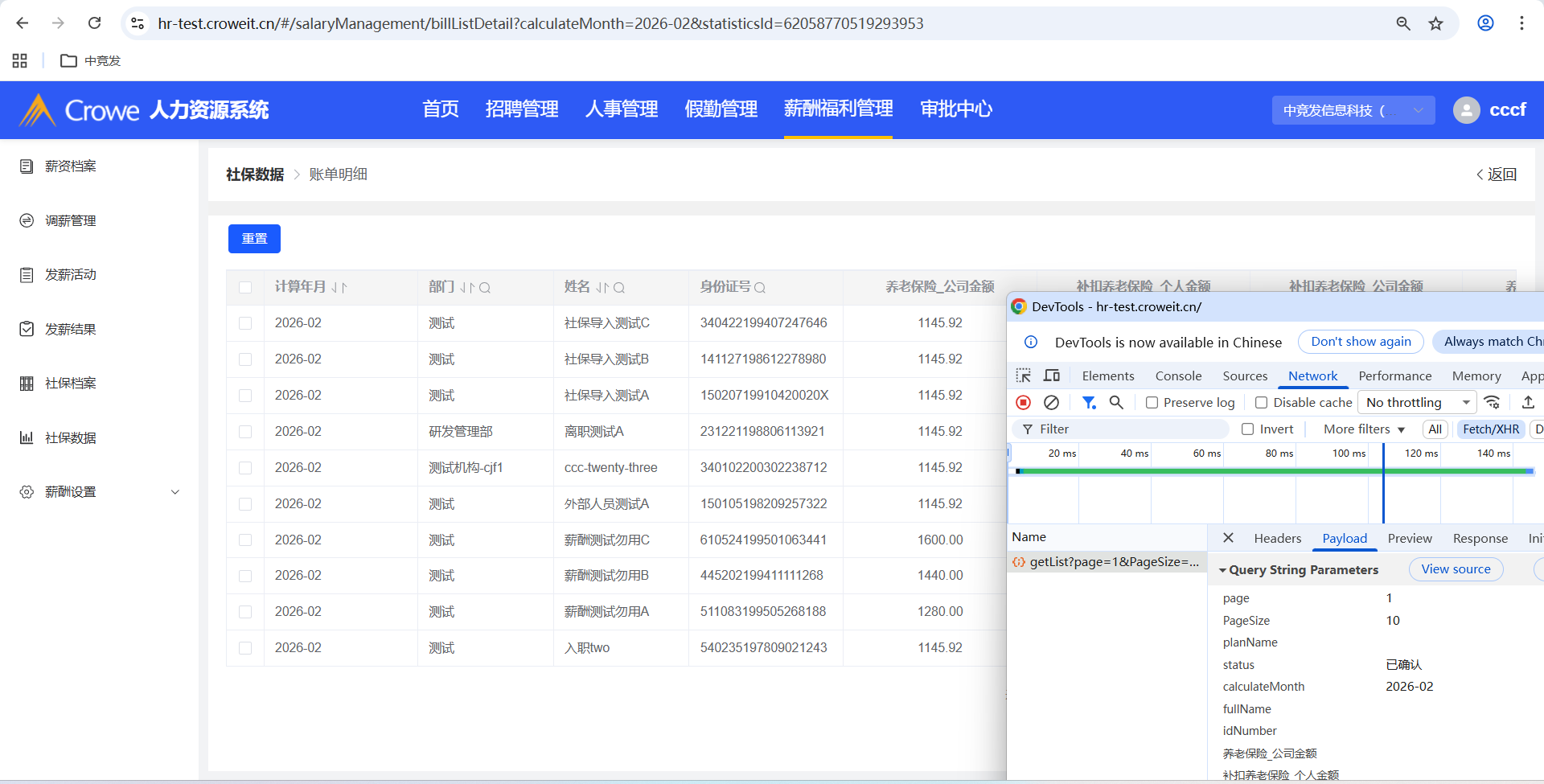Image resolution: width=1544 pixels, height=784 pixels.
Task: Click the View source link
Action: [x=1456, y=569]
